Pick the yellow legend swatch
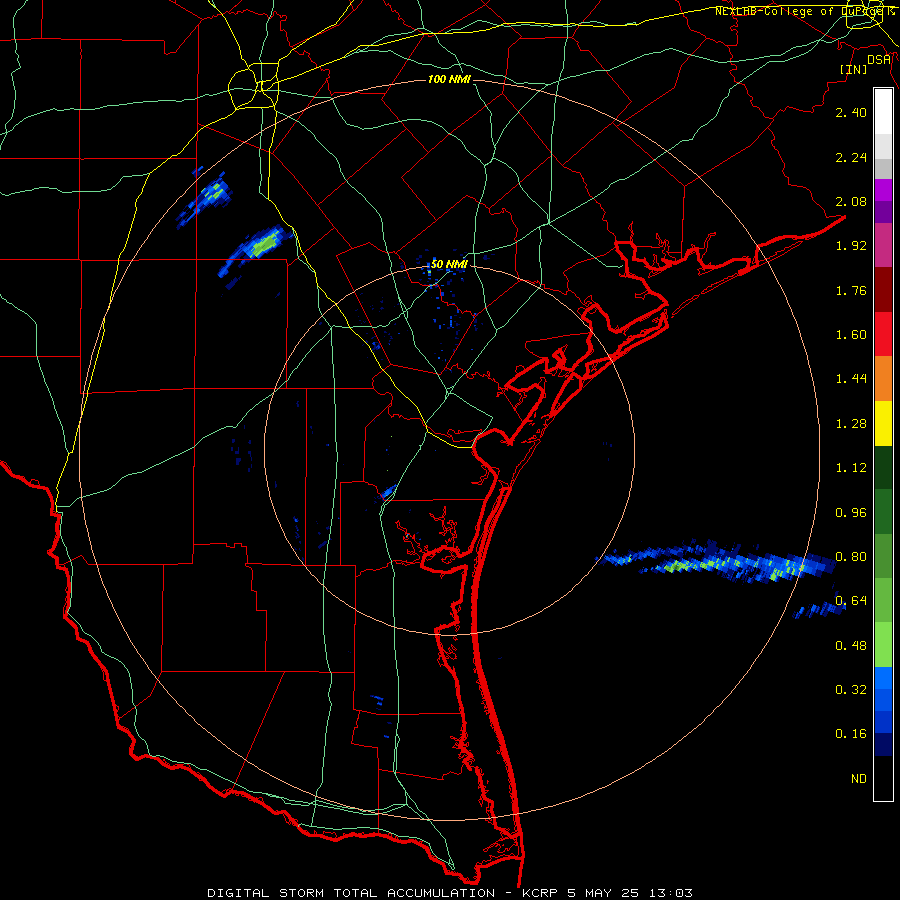Screen dimensions: 900x900 (883, 424)
